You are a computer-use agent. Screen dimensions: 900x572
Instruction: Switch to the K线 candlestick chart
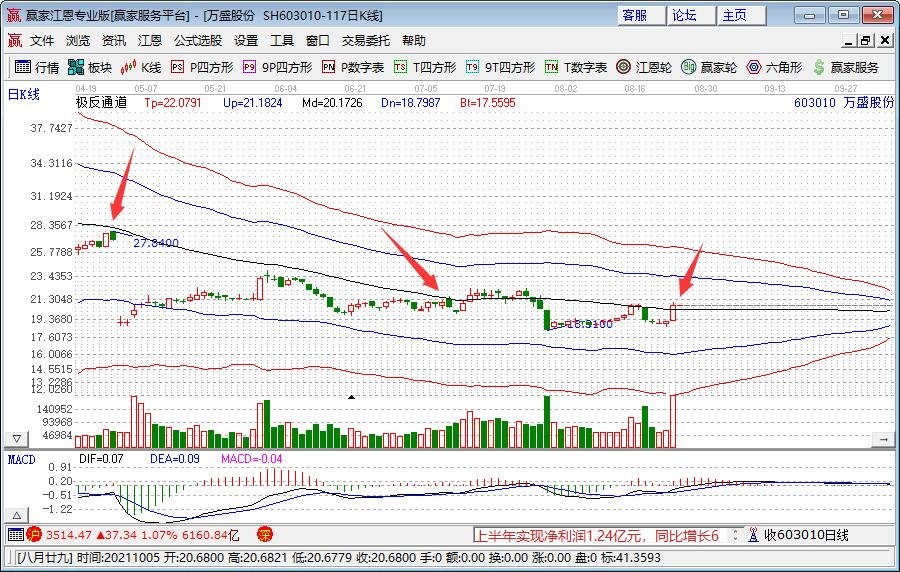click(141, 68)
